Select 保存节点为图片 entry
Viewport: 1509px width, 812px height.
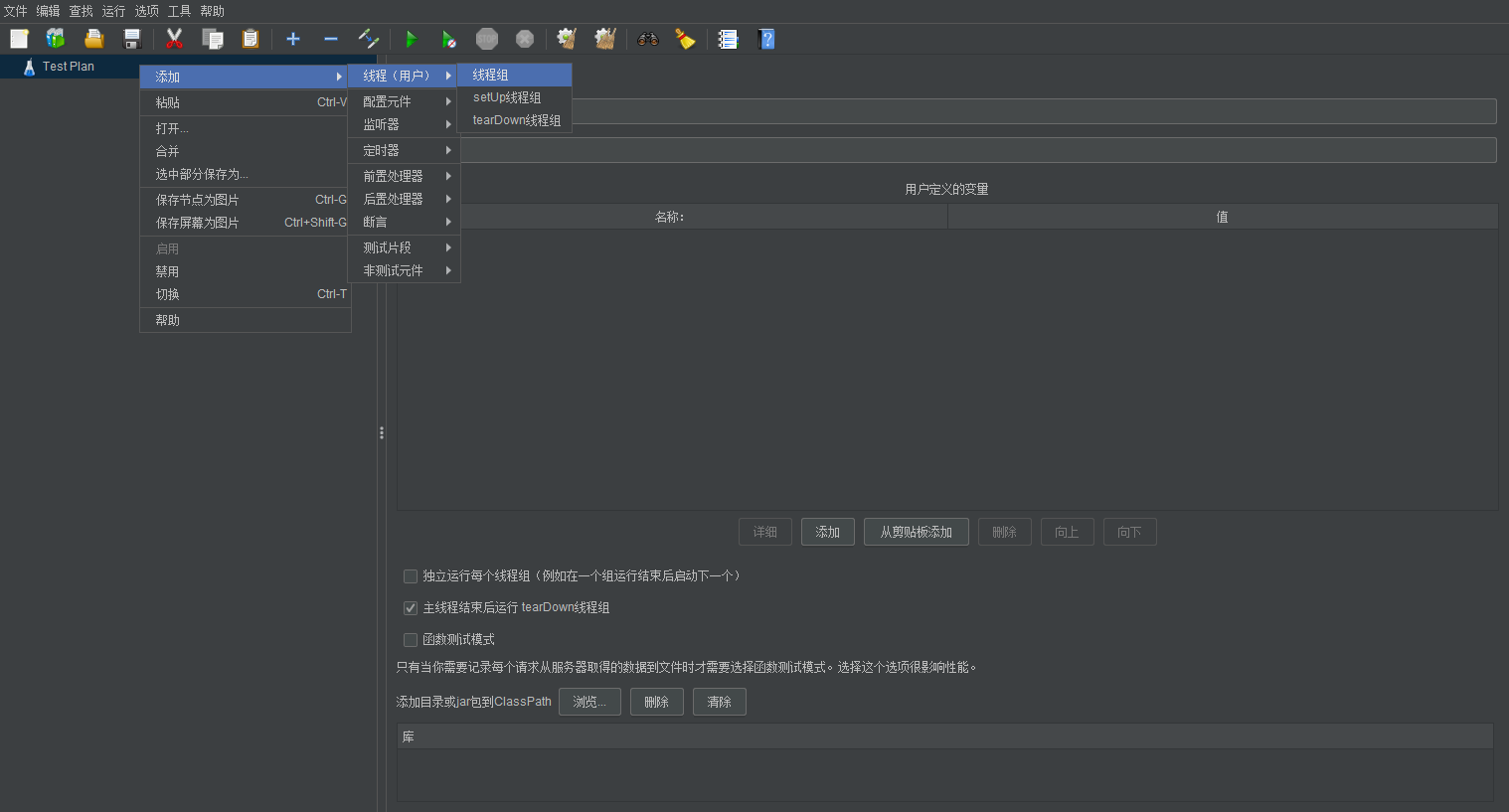(246, 200)
